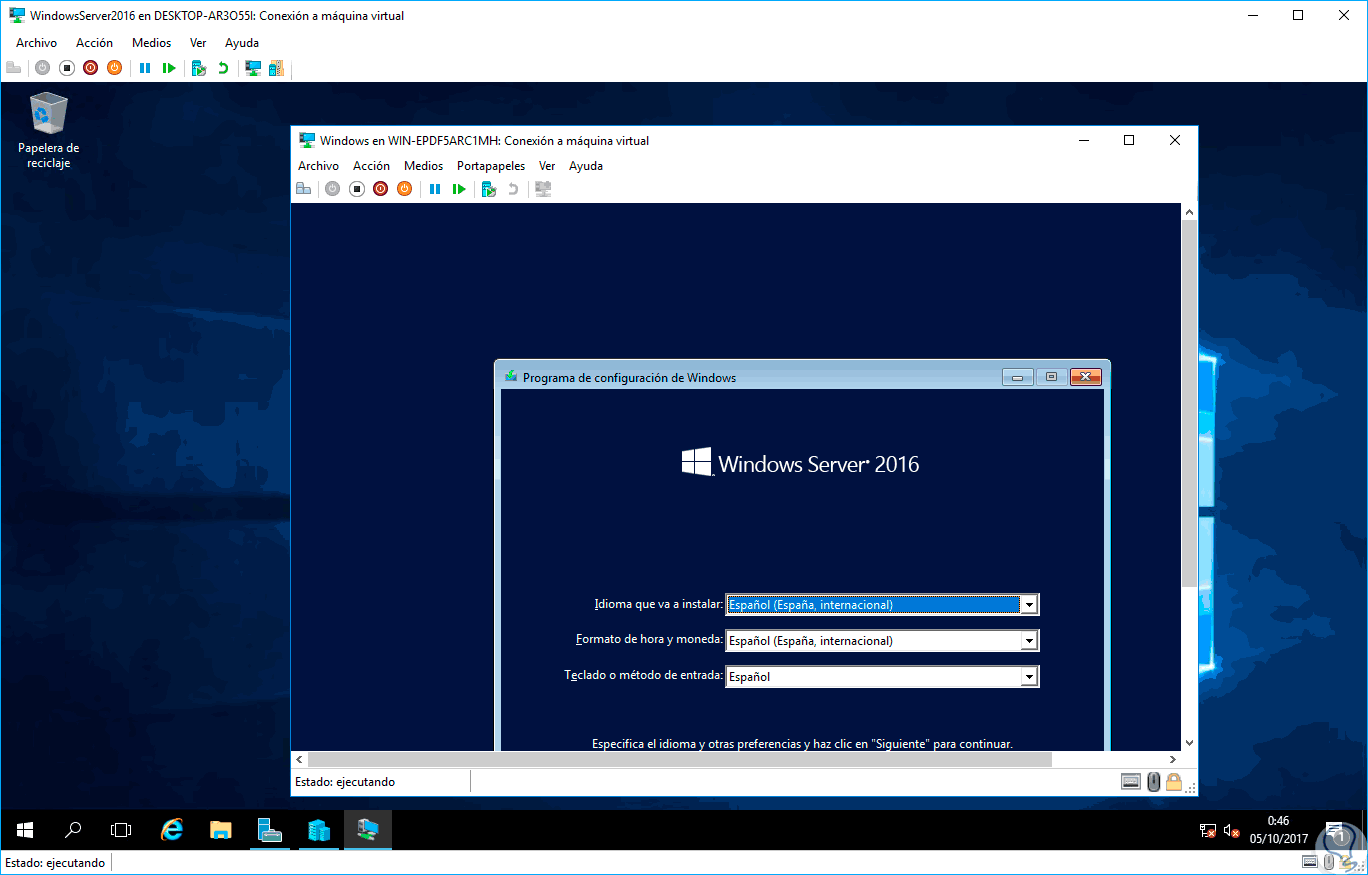The width and height of the screenshot is (1368, 875).
Task: Create checkpoint from inner Windows VM toolbar
Action: click(x=489, y=189)
